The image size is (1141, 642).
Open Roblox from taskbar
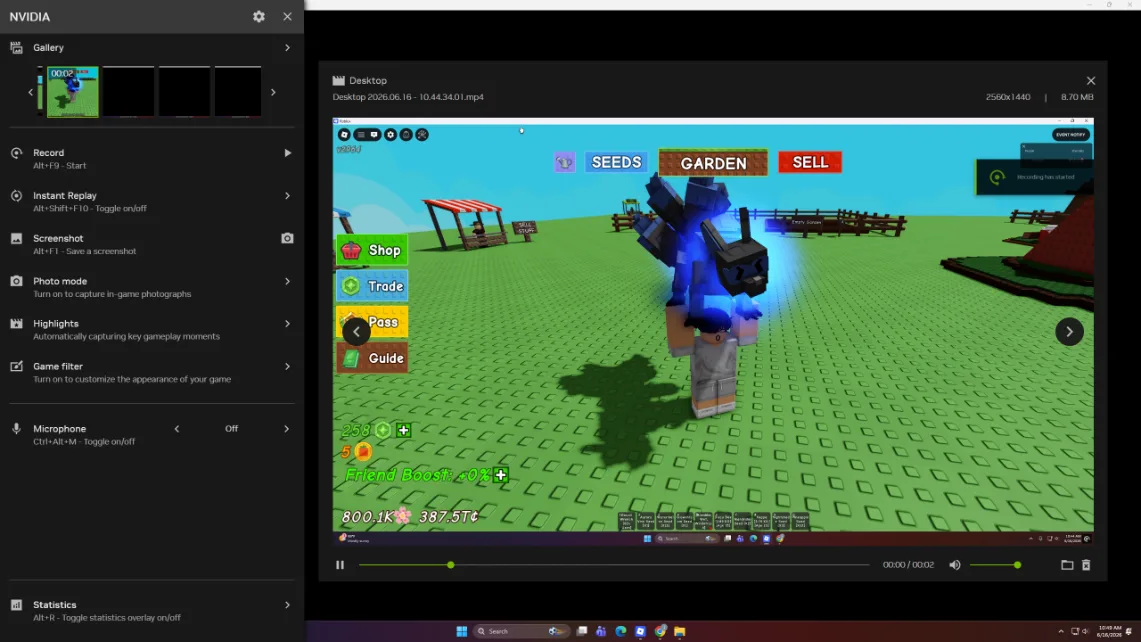[640, 631]
